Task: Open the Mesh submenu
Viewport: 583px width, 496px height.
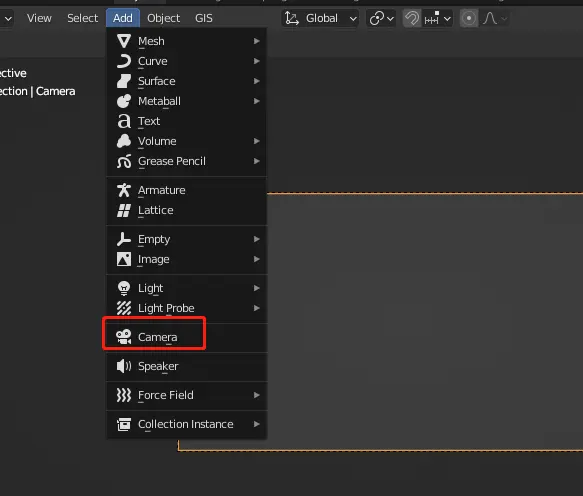Action: pos(187,41)
